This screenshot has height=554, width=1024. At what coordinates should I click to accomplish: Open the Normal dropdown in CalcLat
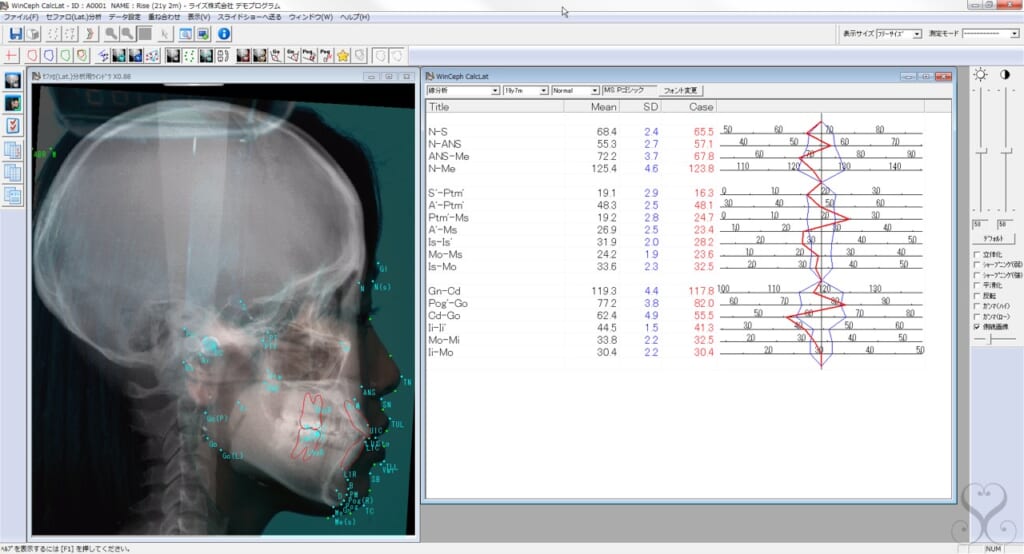click(575, 91)
